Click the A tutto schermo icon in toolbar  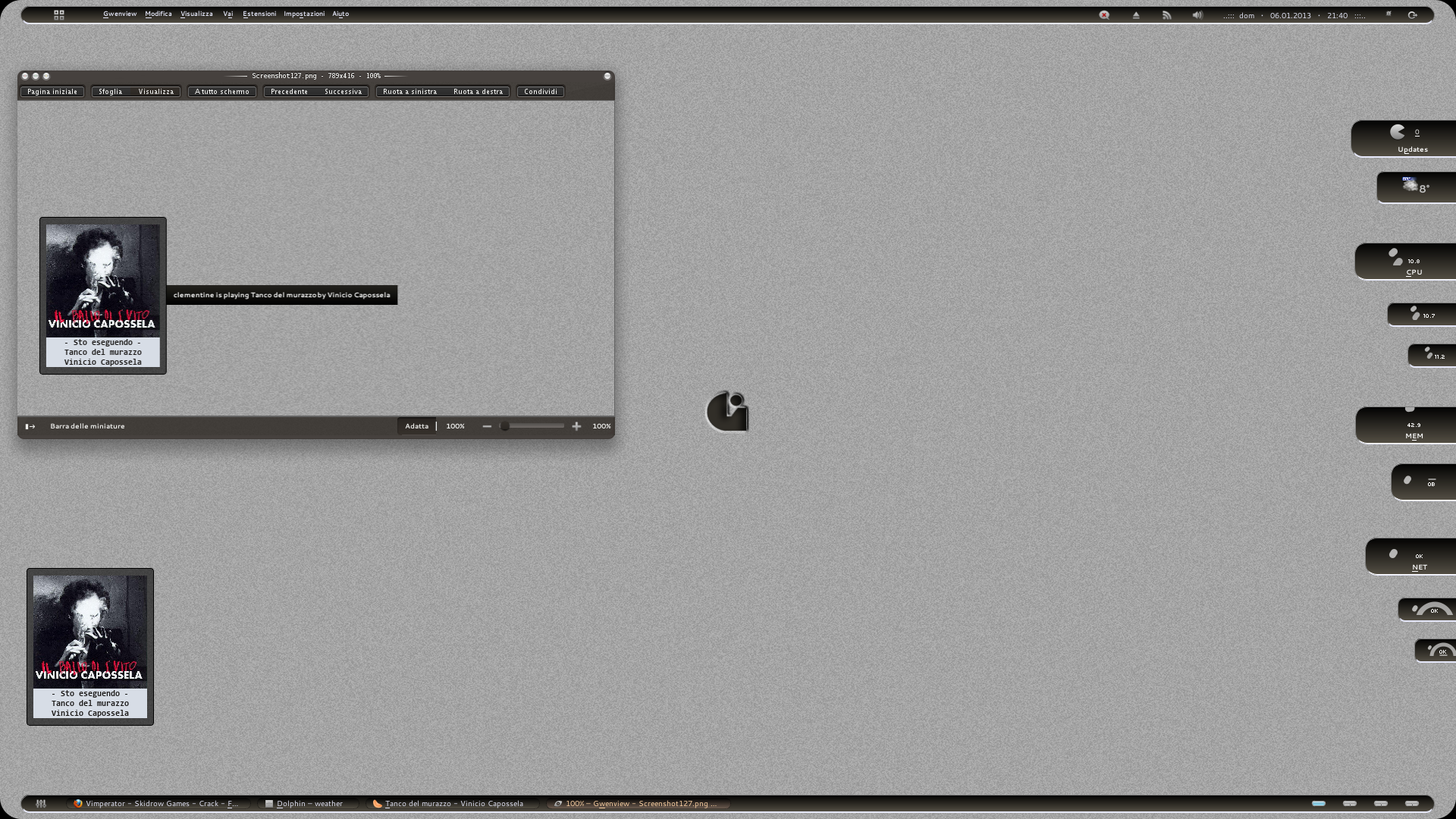[221, 91]
